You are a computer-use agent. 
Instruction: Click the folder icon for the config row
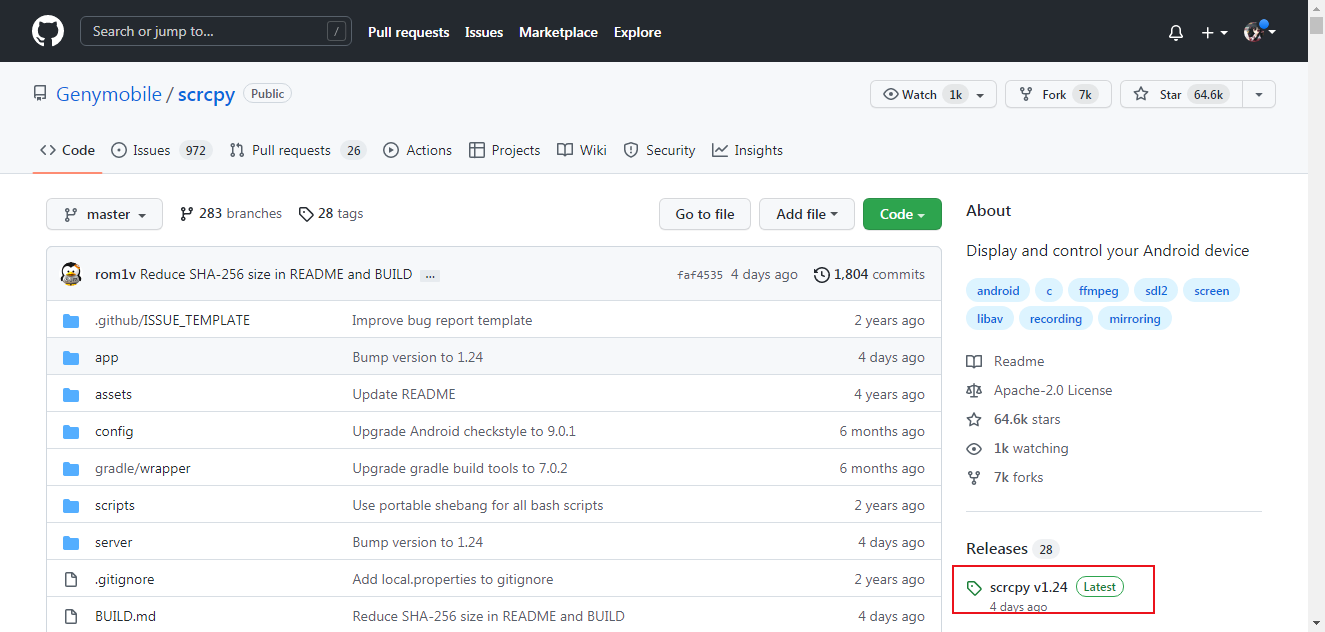coord(71,431)
